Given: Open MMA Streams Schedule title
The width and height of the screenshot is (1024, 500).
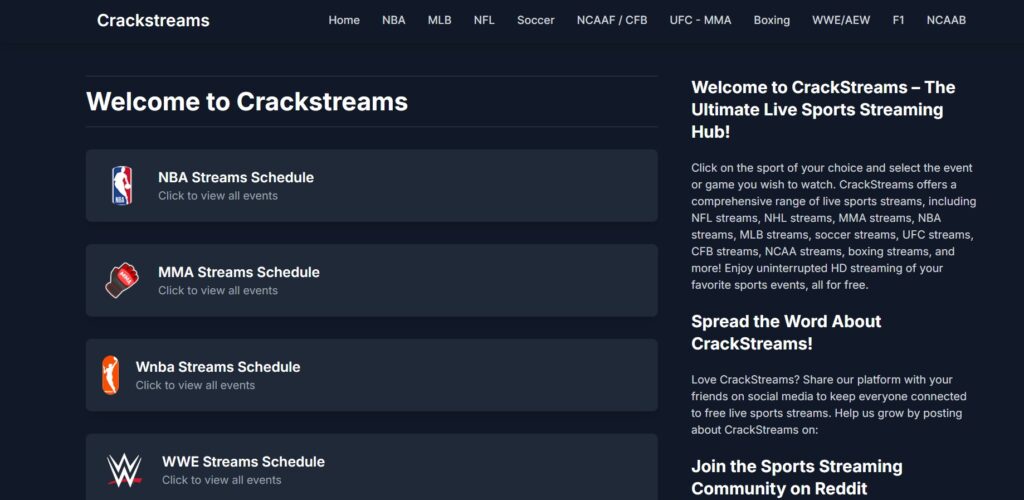Looking at the screenshot, I should [239, 272].
